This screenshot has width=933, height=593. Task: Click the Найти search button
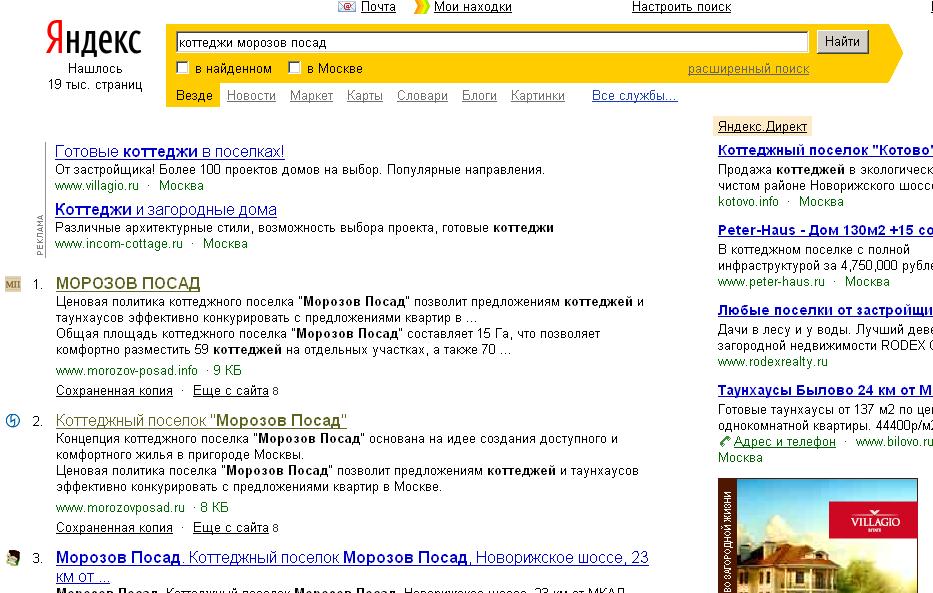point(842,42)
